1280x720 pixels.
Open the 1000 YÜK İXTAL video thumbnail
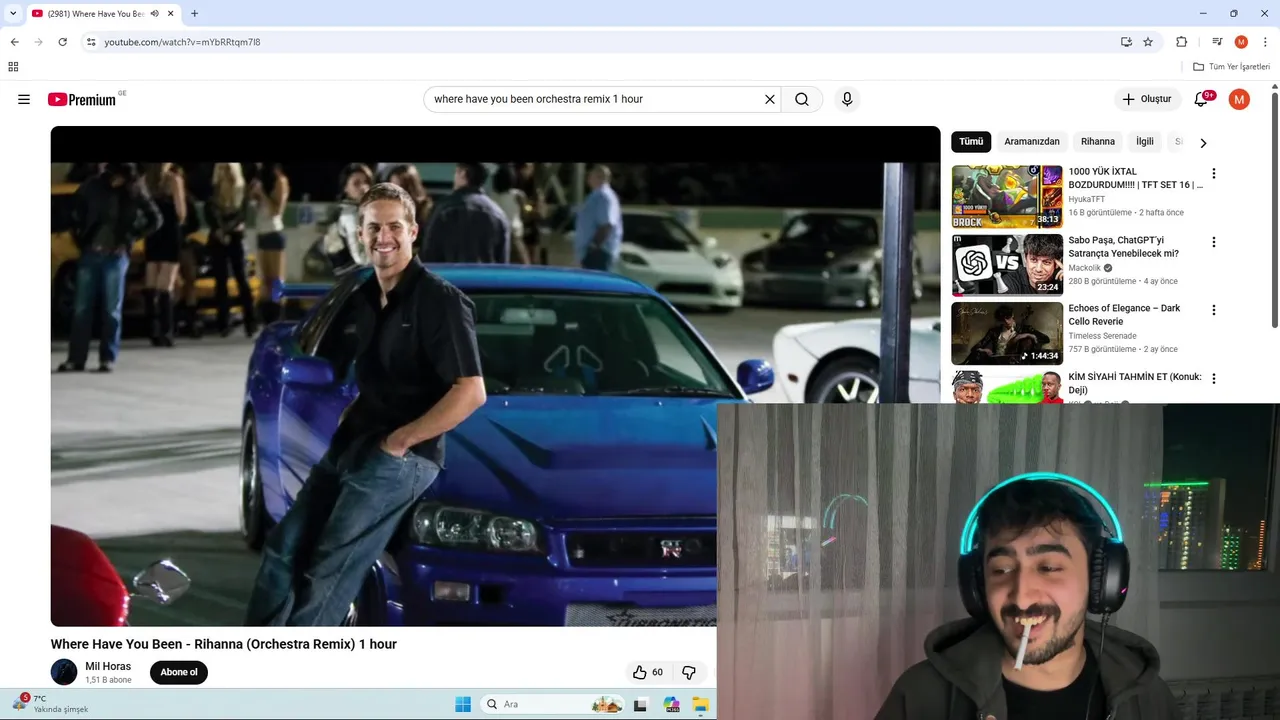pos(1007,196)
